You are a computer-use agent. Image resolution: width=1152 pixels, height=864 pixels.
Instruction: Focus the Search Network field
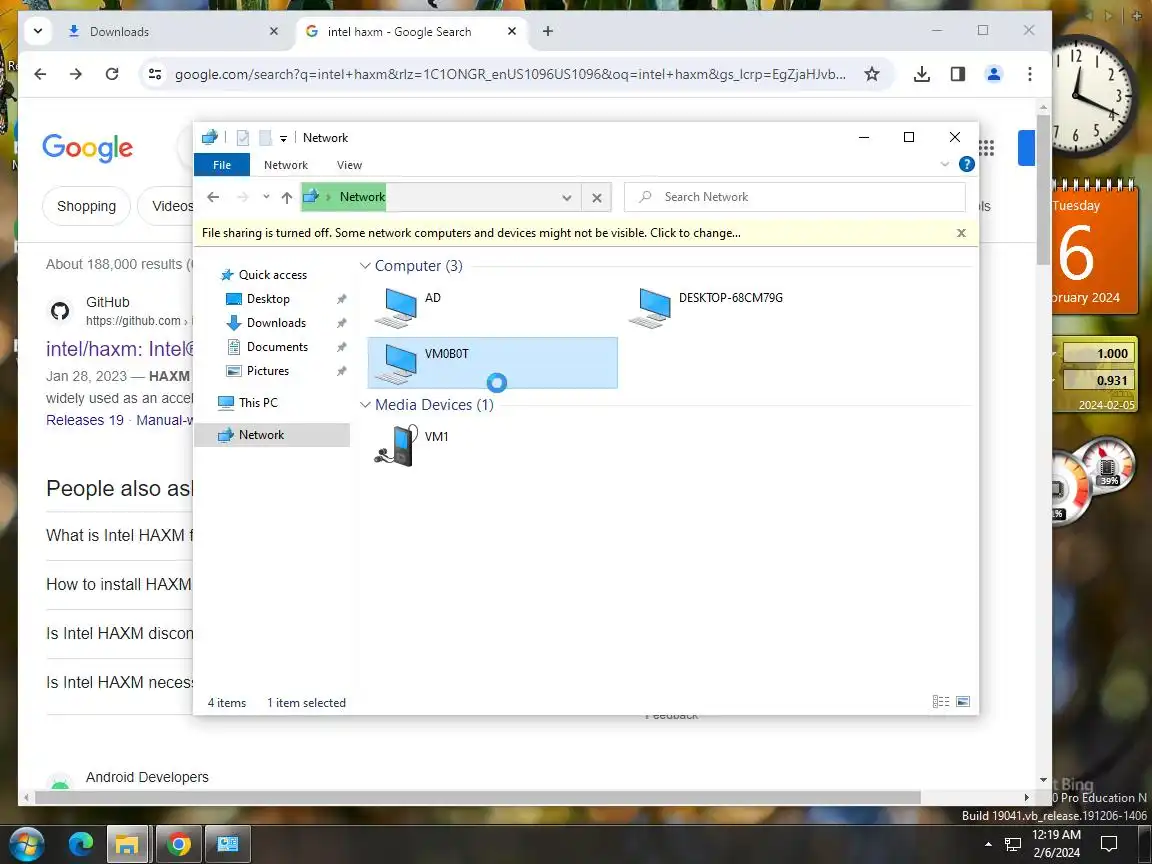(x=794, y=197)
